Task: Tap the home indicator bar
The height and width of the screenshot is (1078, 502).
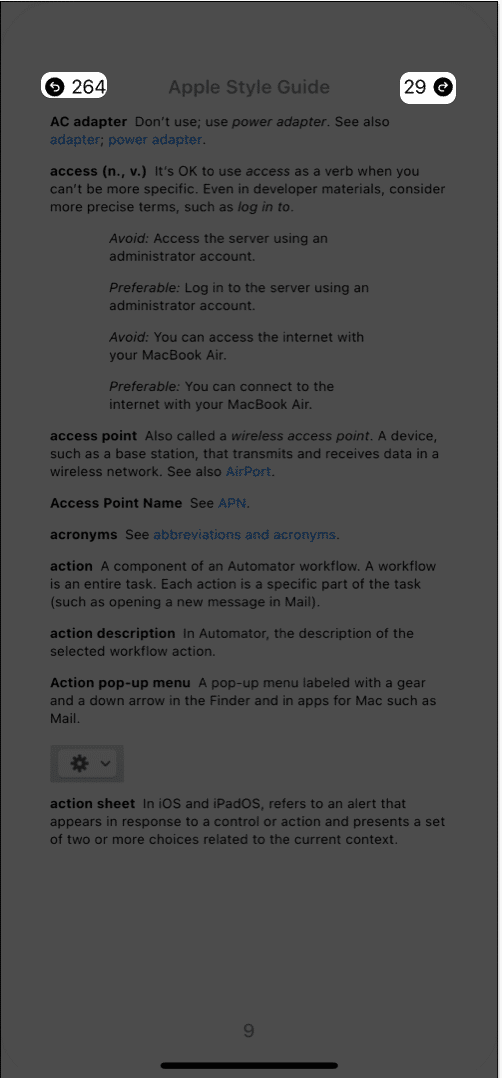Action: pos(249,1066)
